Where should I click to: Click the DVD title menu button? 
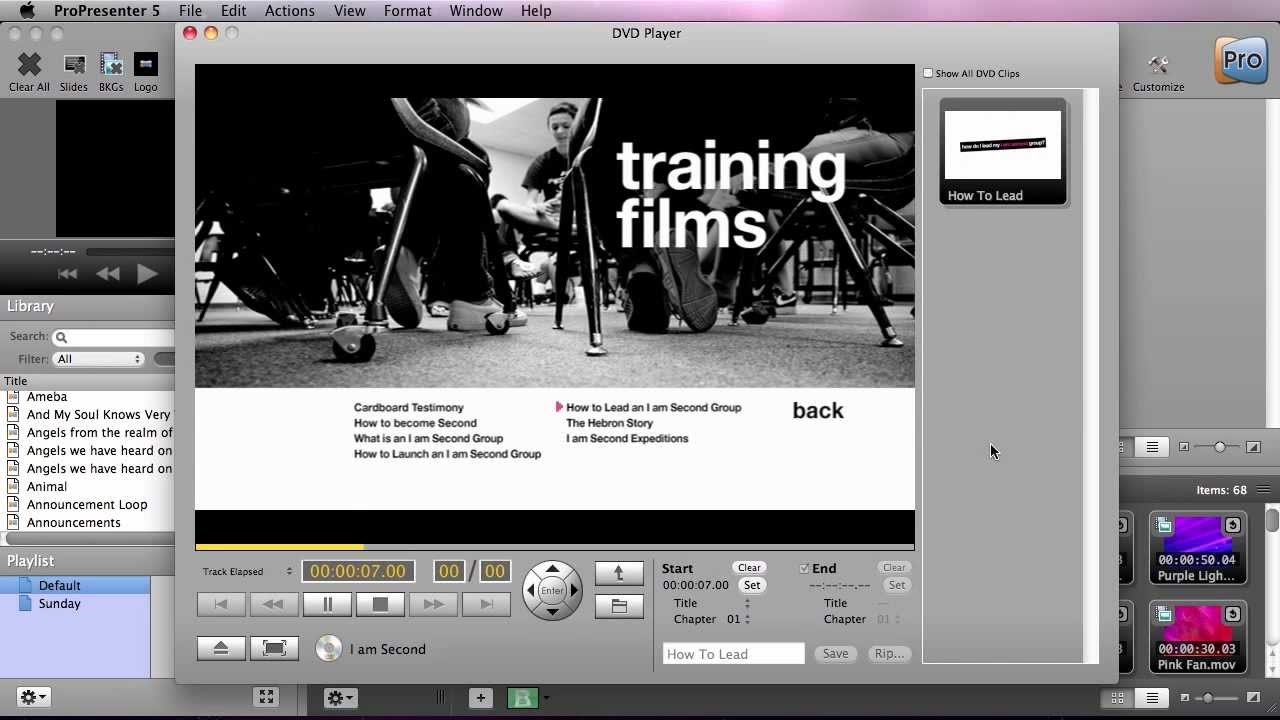[619, 606]
